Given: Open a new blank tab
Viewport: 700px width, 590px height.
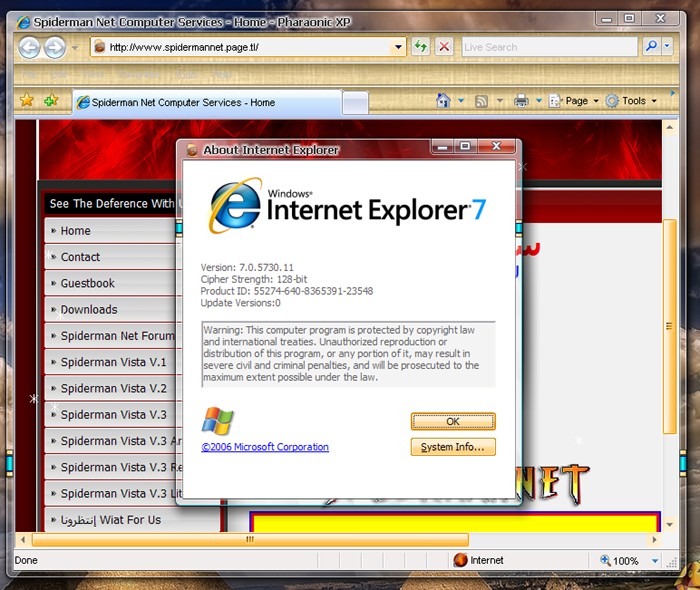Looking at the screenshot, I should click(355, 103).
